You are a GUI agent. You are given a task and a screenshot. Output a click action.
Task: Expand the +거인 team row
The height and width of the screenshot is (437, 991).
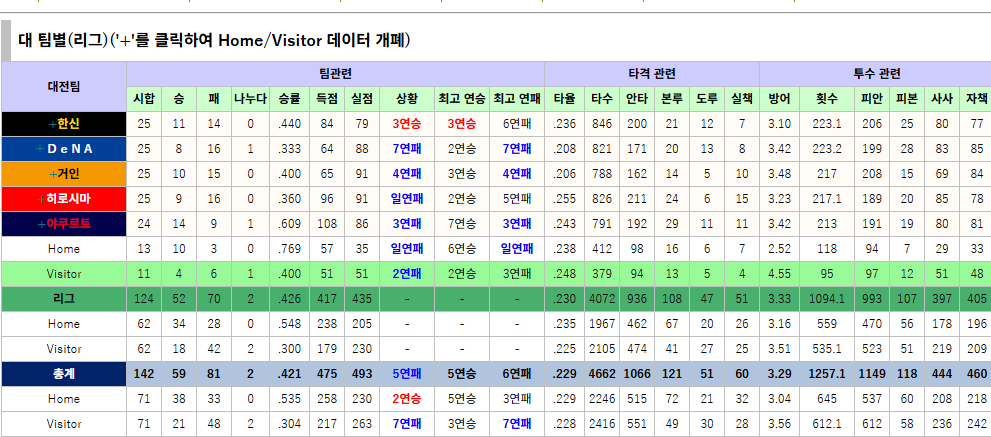64,174
